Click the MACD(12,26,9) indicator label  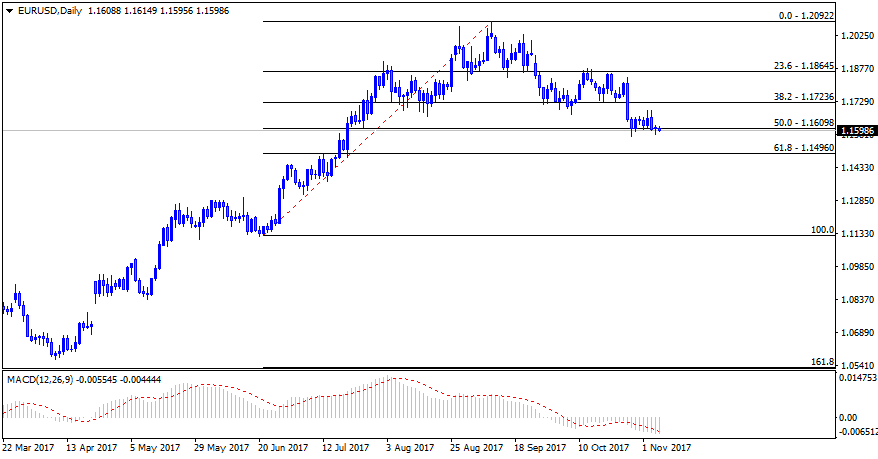41,380
